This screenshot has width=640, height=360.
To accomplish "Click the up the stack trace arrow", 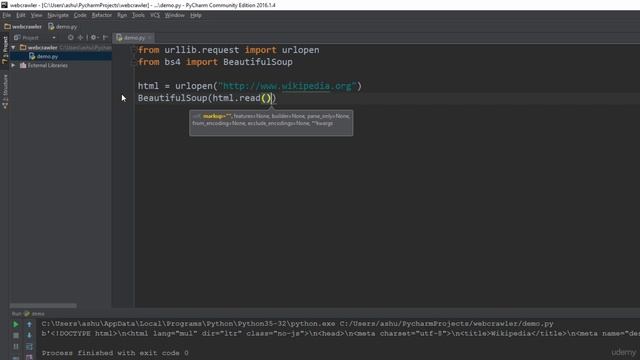I will click(x=29, y=324).
